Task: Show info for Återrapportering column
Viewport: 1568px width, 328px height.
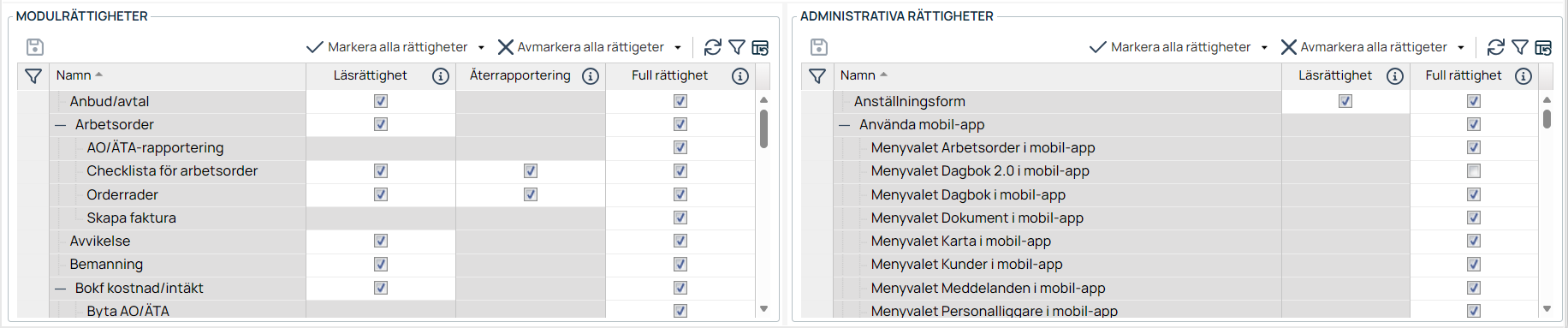Action: tap(591, 76)
